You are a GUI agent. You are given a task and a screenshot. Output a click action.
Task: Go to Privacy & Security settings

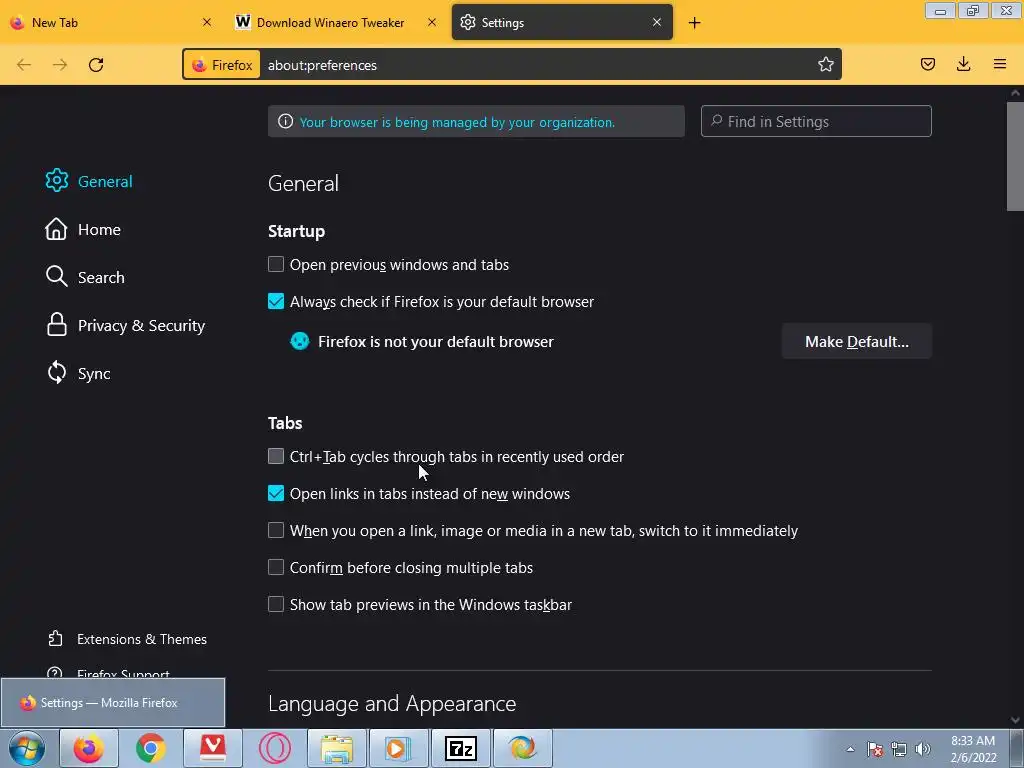click(125, 325)
